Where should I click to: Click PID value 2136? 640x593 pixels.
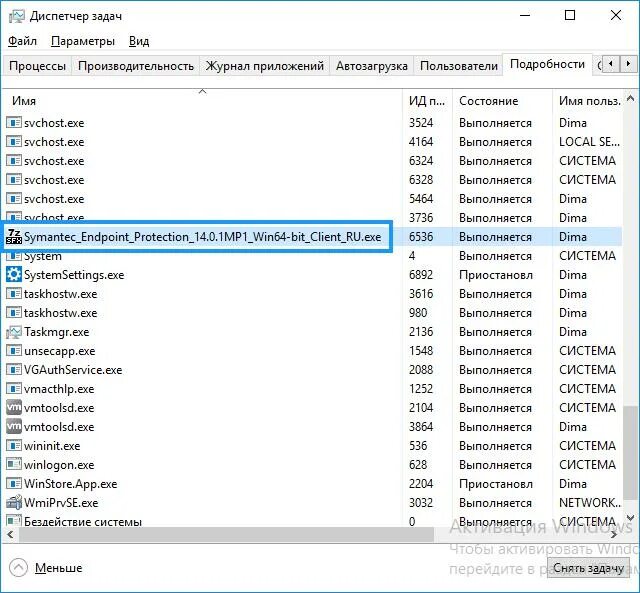click(x=421, y=332)
